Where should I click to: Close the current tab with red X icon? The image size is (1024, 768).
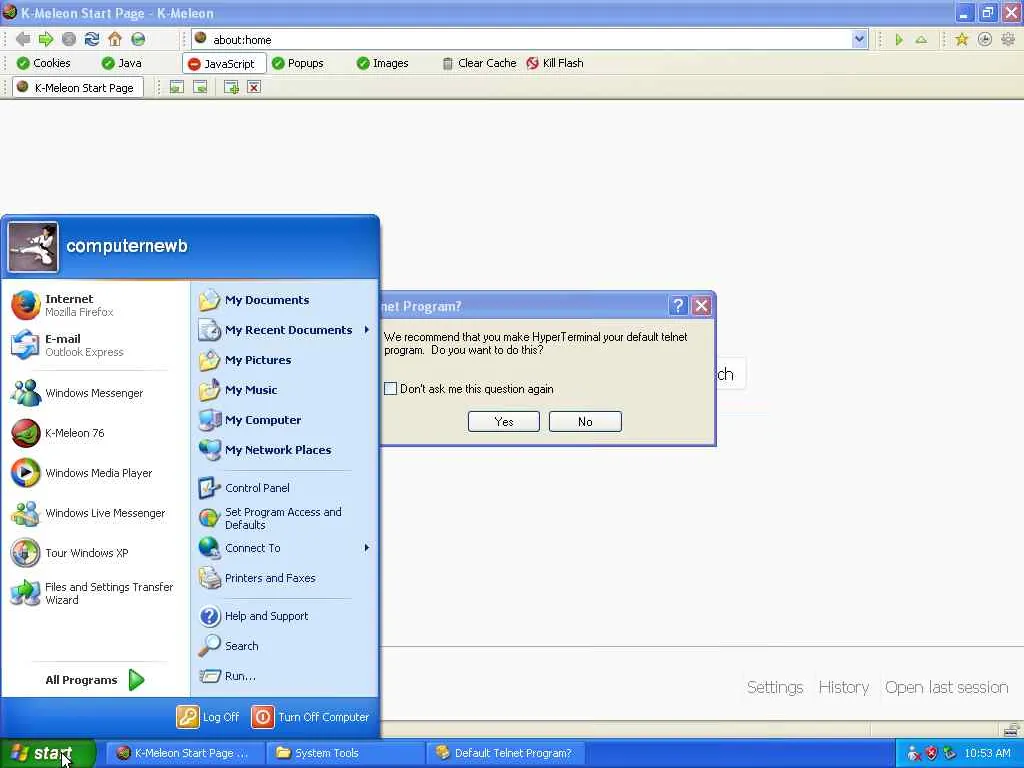tap(254, 87)
